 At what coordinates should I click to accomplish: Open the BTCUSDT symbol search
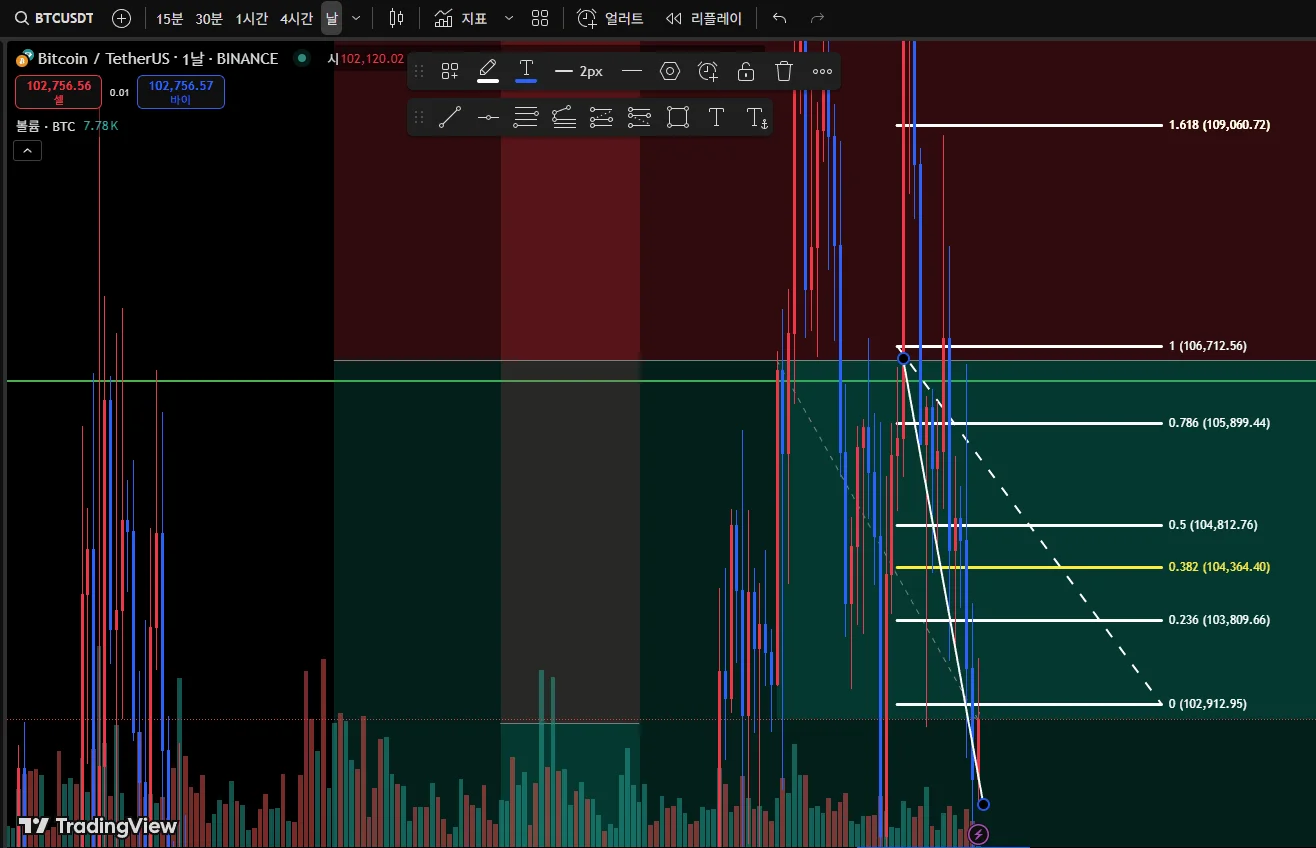point(54,18)
